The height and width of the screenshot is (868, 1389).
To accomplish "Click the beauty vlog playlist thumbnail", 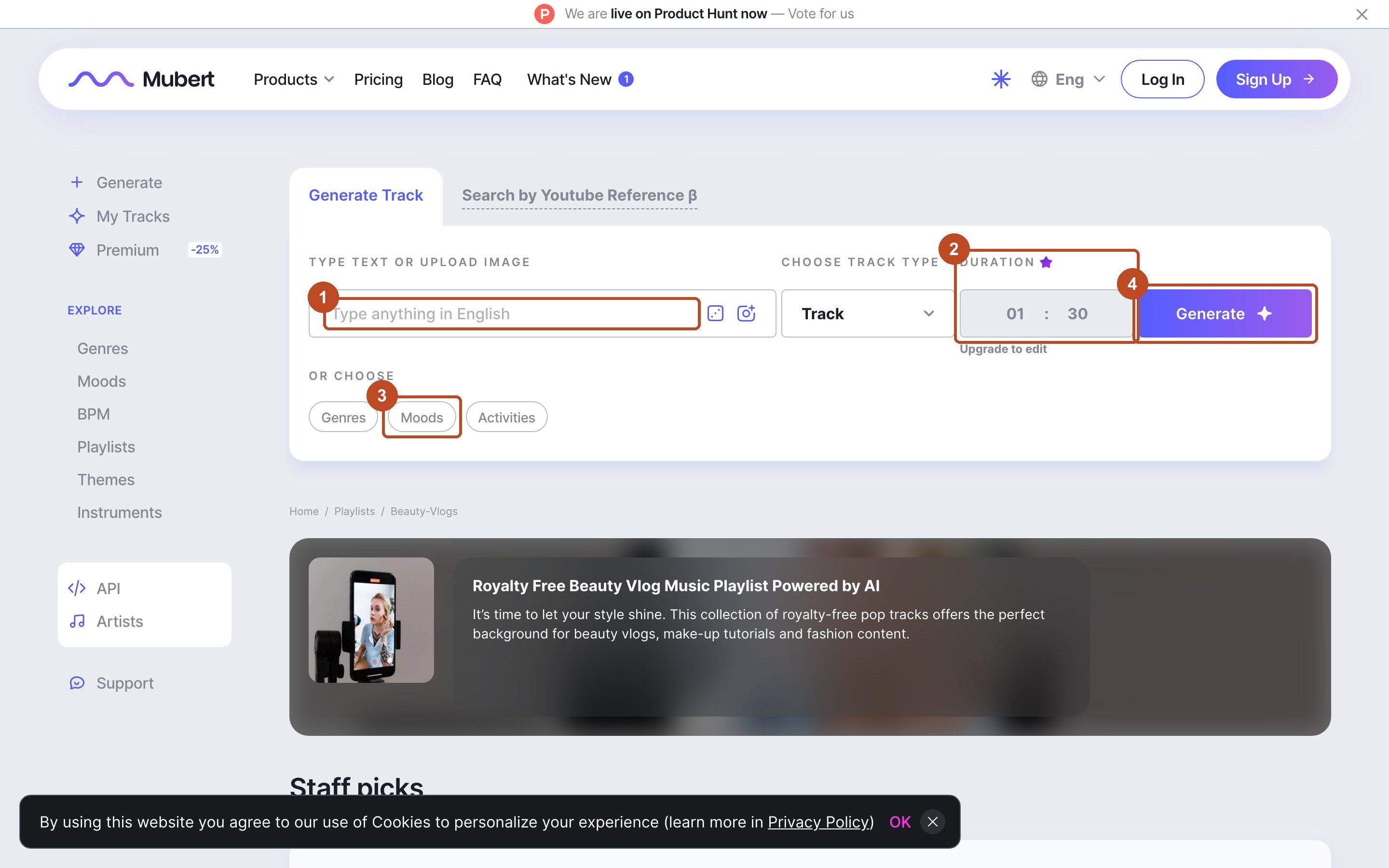I will tap(371, 620).
